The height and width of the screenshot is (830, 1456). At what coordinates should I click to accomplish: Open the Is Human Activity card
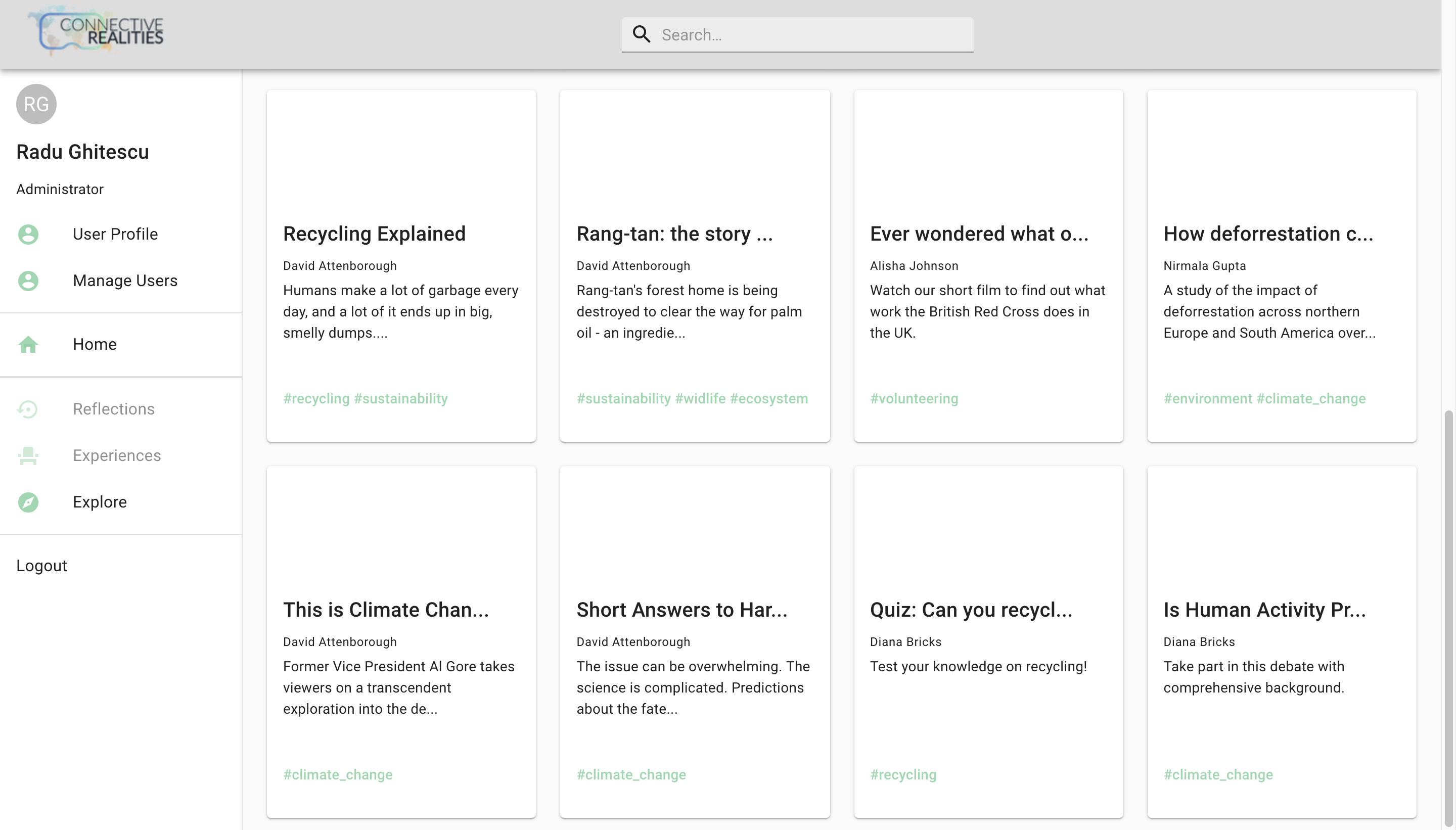click(1264, 610)
